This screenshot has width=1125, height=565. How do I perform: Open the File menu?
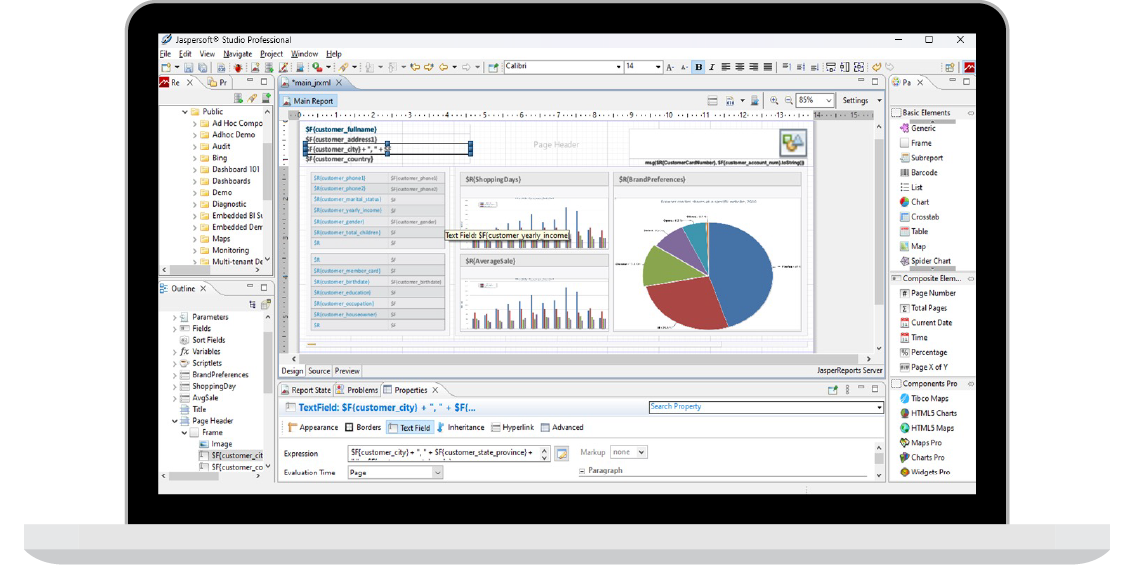(165, 54)
